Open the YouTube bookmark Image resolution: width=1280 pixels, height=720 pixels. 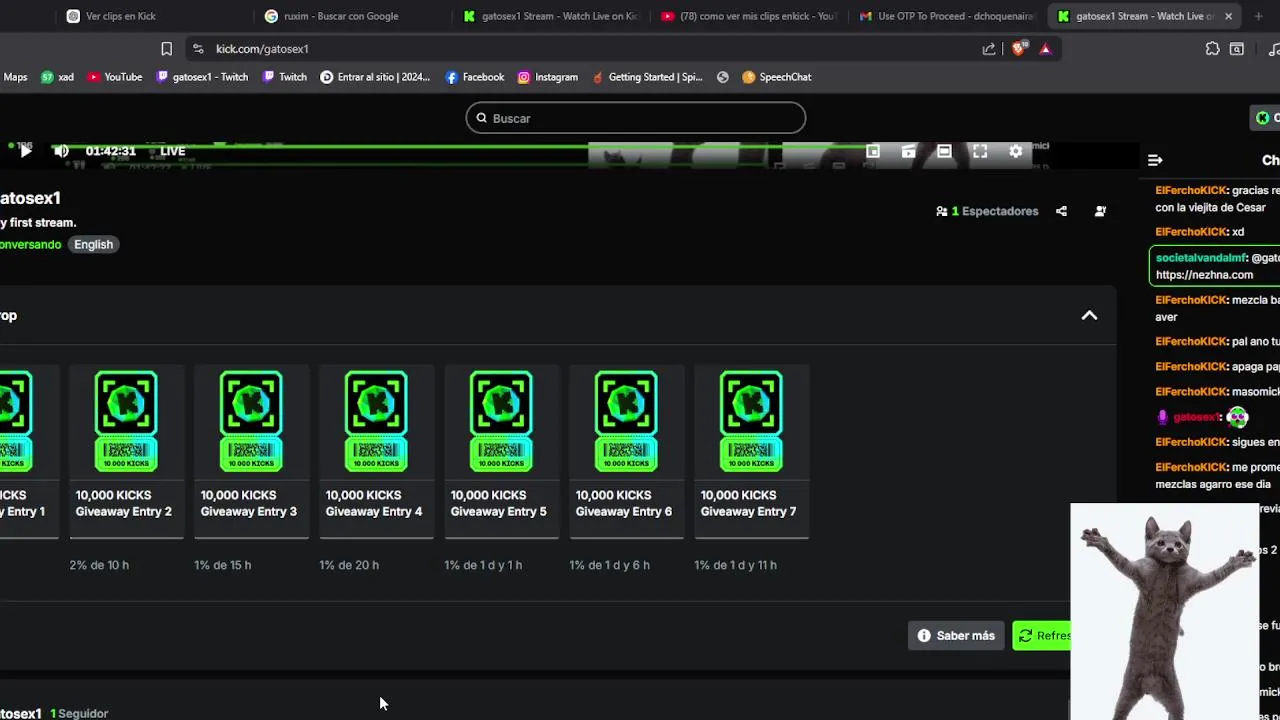click(114, 77)
